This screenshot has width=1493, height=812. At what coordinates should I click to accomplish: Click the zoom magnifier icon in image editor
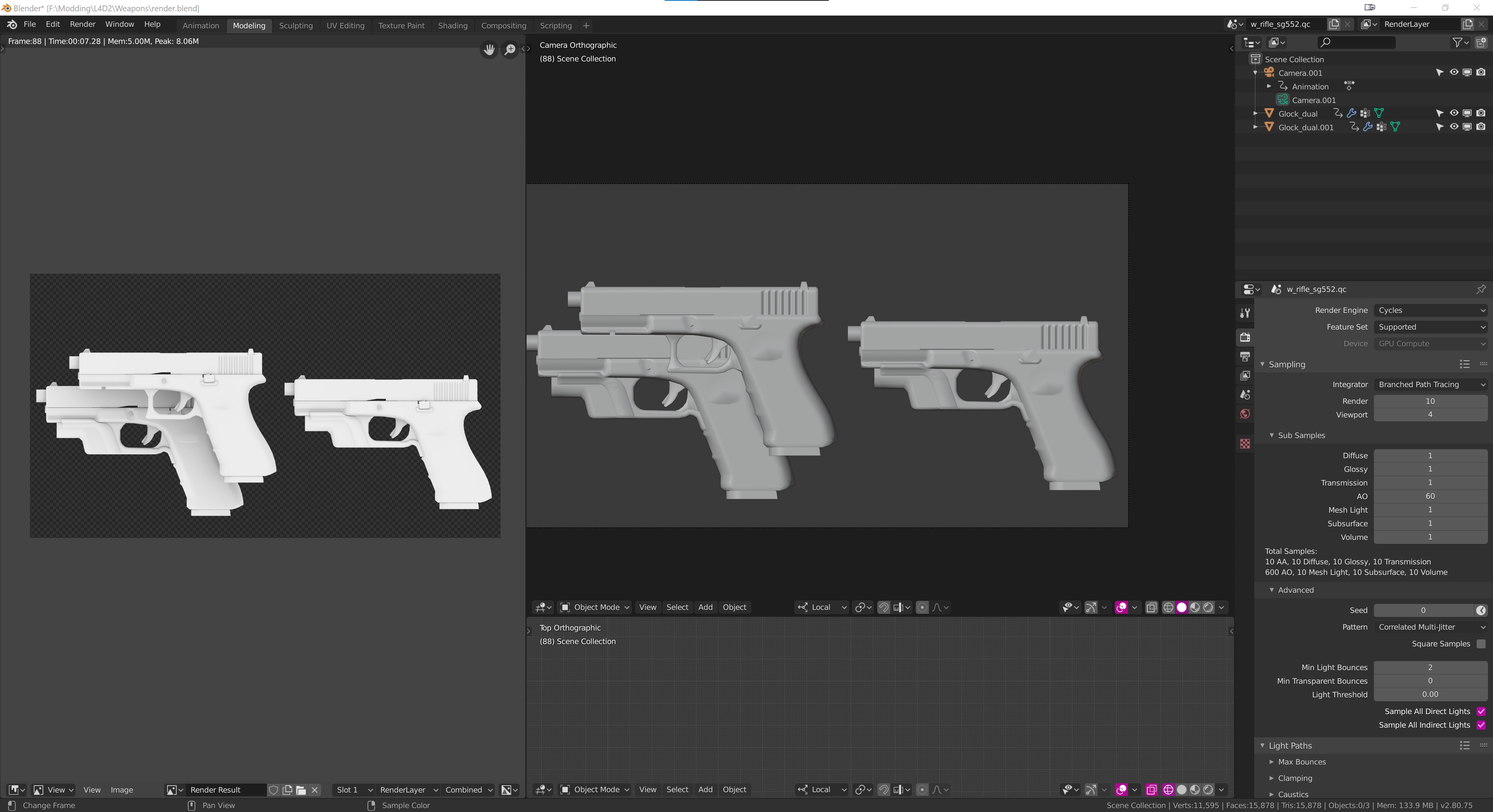[509, 50]
